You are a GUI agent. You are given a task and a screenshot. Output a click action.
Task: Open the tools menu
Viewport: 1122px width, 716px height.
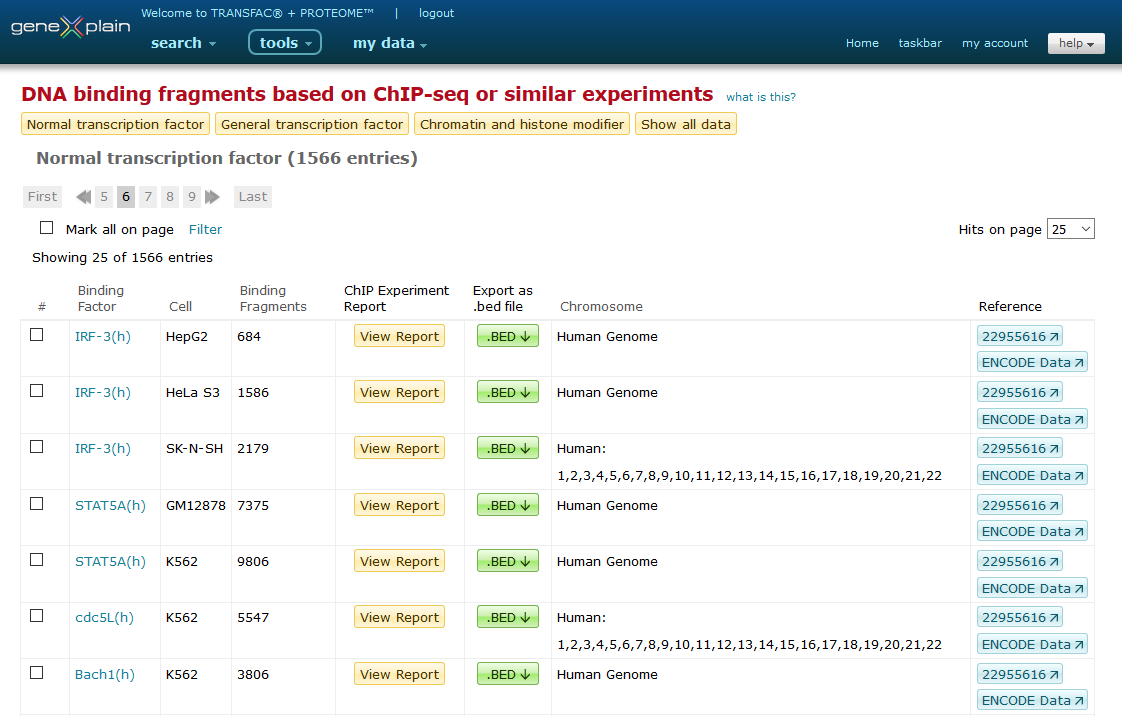[285, 43]
